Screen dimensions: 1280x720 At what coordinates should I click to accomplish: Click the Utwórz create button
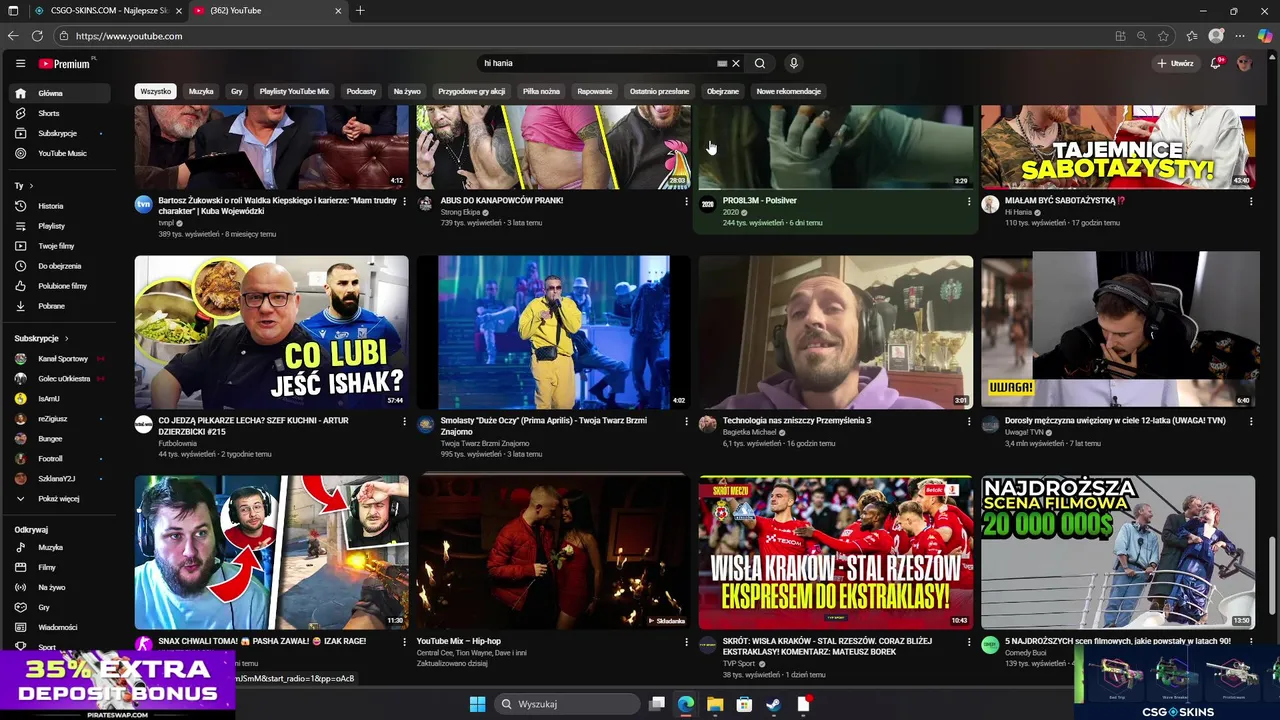coord(1175,63)
